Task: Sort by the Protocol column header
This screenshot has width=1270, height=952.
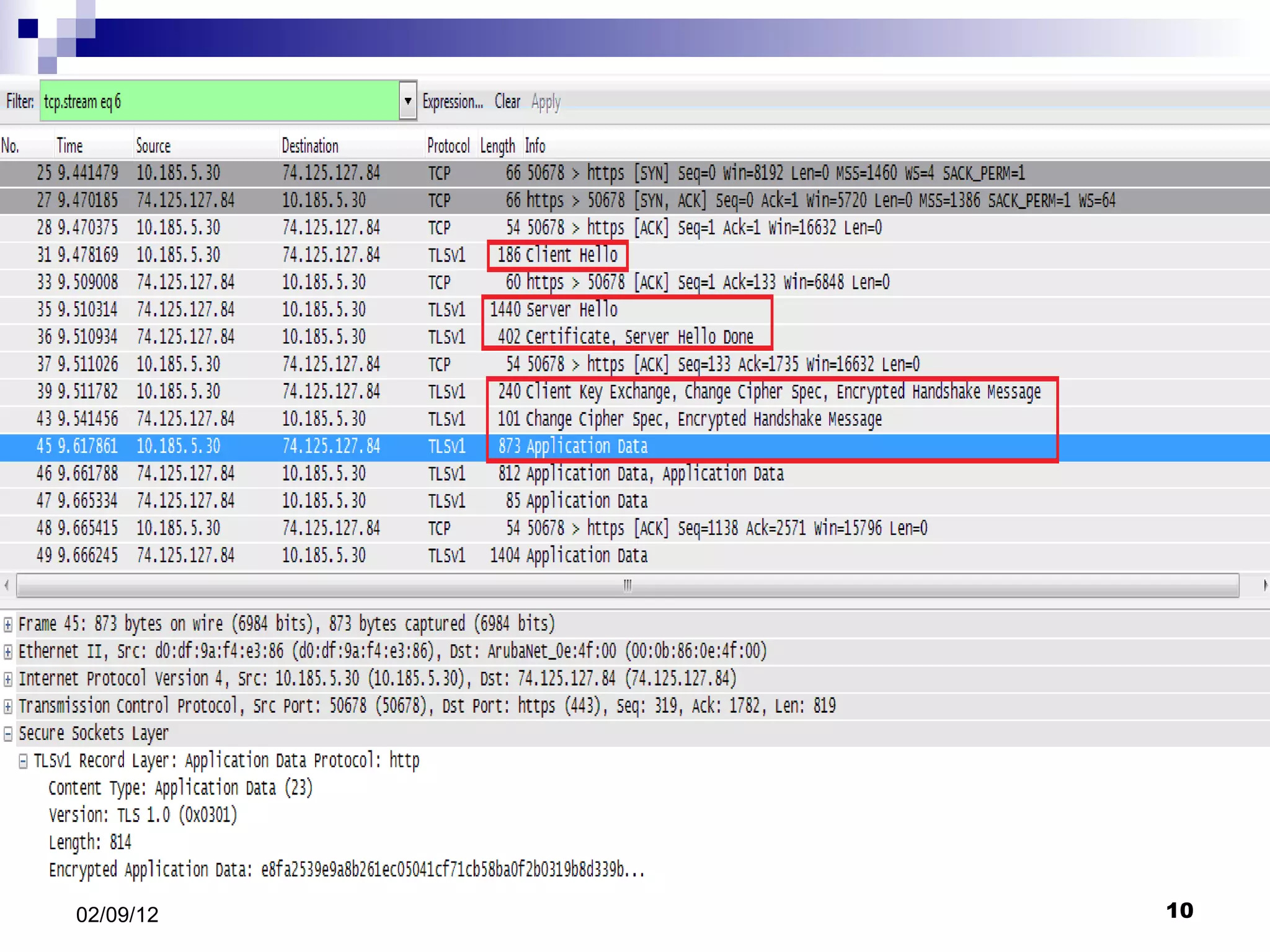Action: pyautogui.click(x=448, y=146)
